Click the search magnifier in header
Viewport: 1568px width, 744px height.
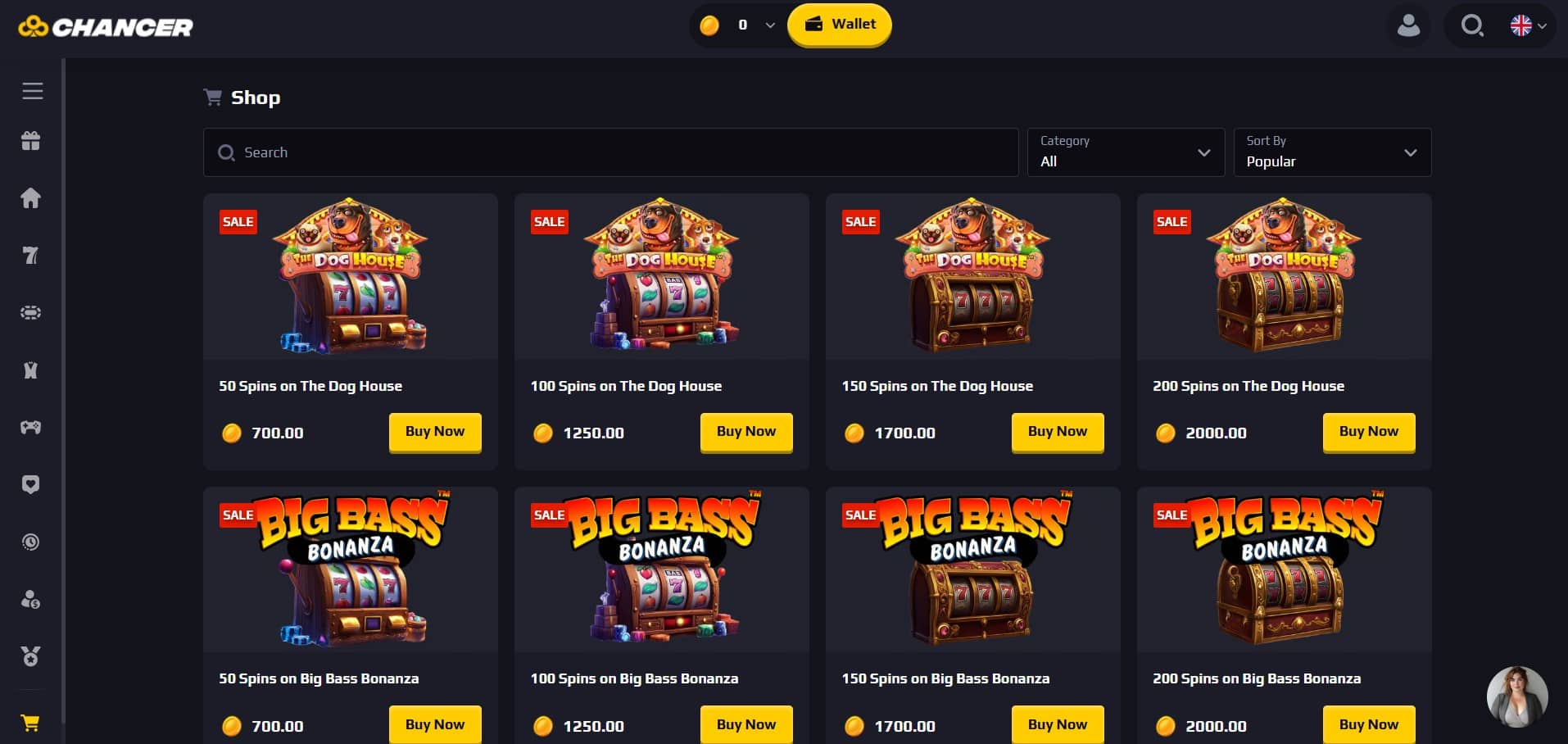click(x=1472, y=25)
